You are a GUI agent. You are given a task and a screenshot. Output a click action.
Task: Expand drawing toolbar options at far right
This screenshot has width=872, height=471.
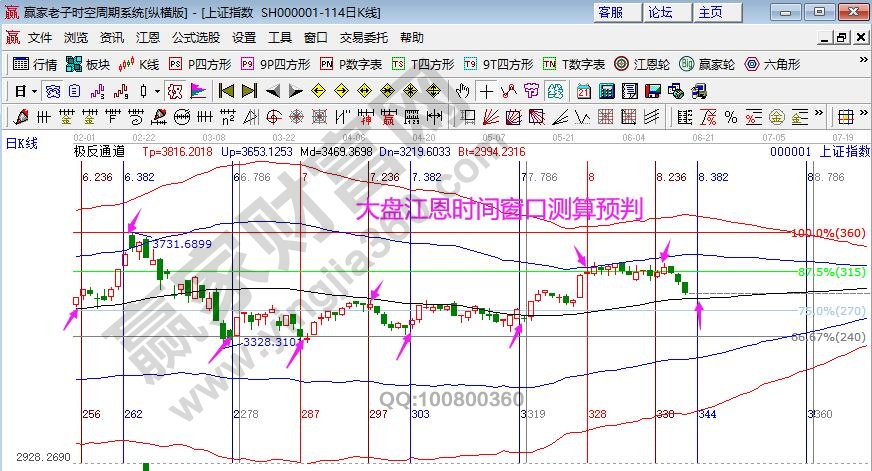(x=862, y=116)
